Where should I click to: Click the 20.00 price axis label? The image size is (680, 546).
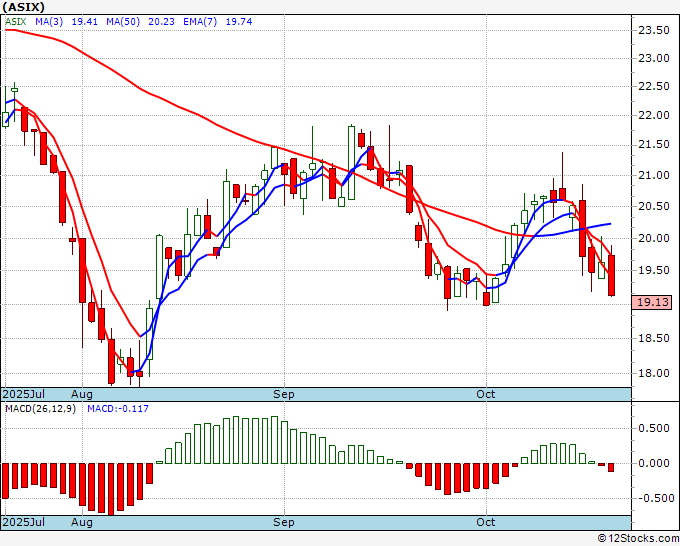pos(654,238)
